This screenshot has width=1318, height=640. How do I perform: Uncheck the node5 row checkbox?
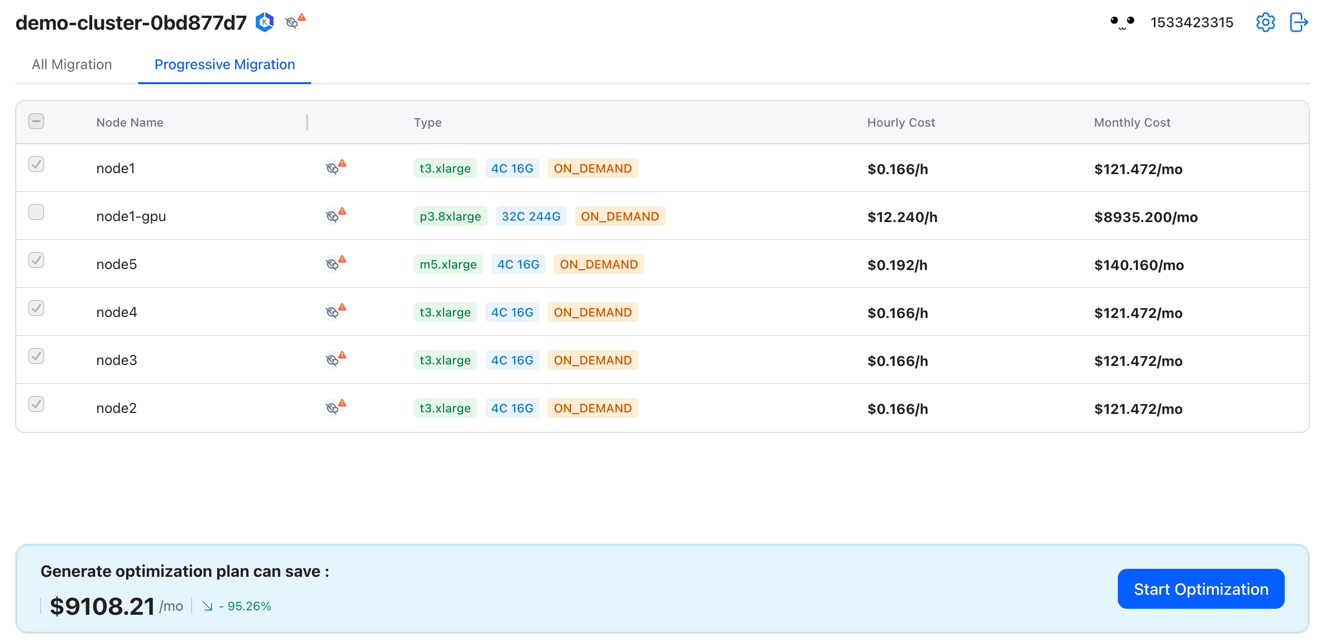click(36, 260)
